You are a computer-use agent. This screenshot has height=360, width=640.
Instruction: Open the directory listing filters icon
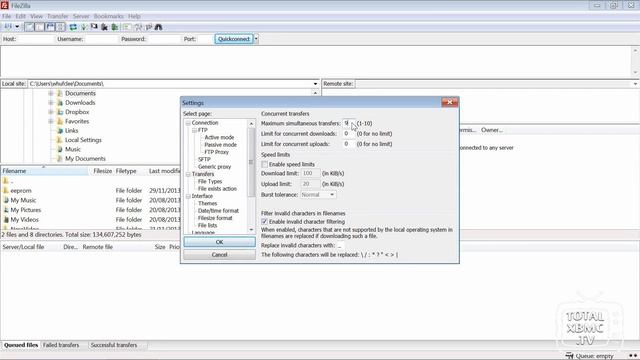click(x=127, y=27)
